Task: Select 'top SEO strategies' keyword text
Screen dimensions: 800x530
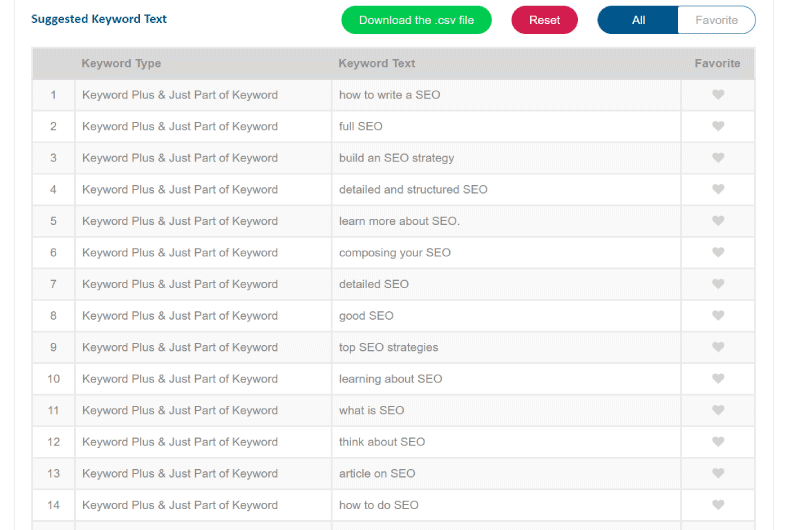Action: click(x=388, y=348)
